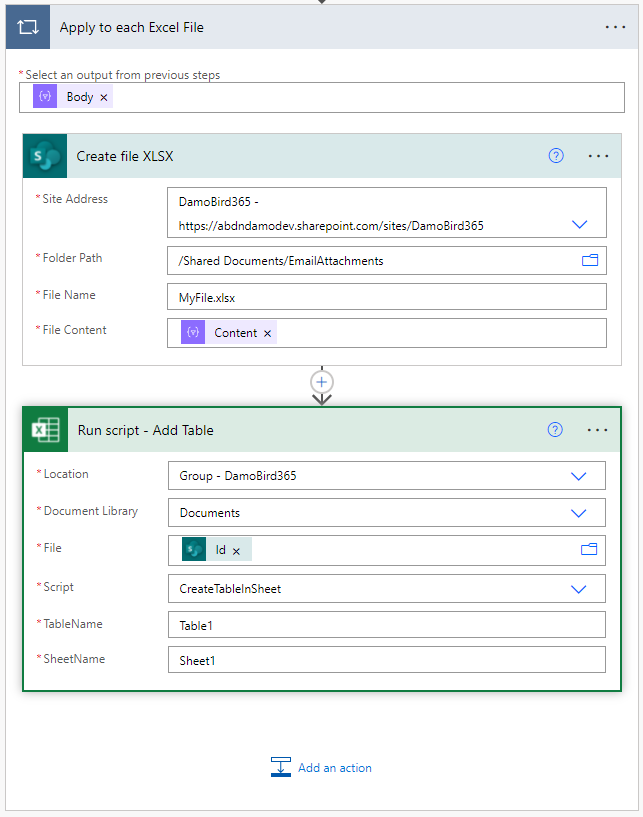
Task: Expand the Site Address dropdown
Action: click(579, 225)
